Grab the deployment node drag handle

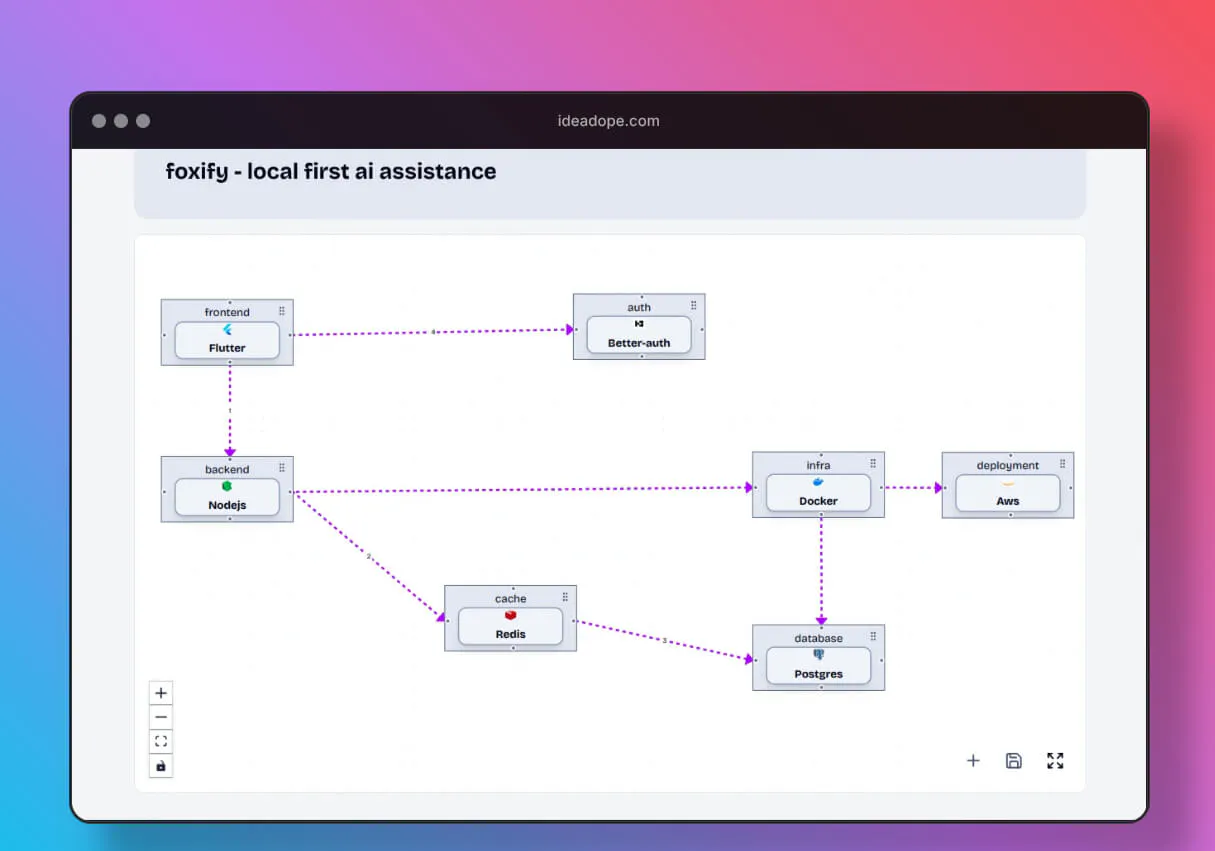tap(1062, 464)
